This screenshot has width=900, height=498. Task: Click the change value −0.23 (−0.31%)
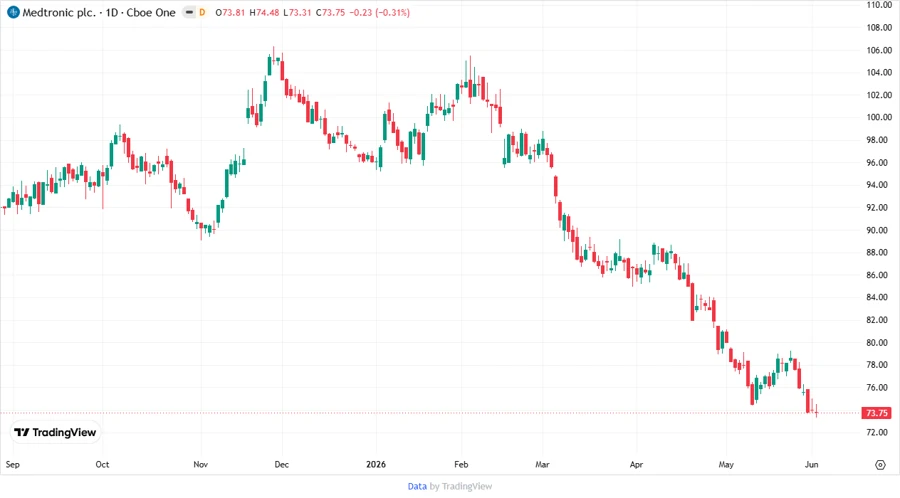pos(380,12)
